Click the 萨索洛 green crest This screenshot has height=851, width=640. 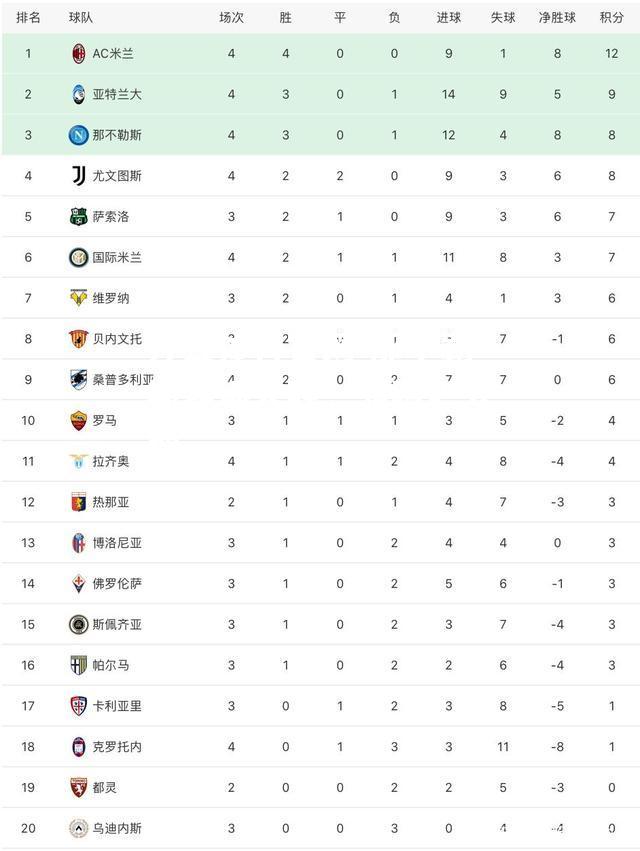coord(79,217)
